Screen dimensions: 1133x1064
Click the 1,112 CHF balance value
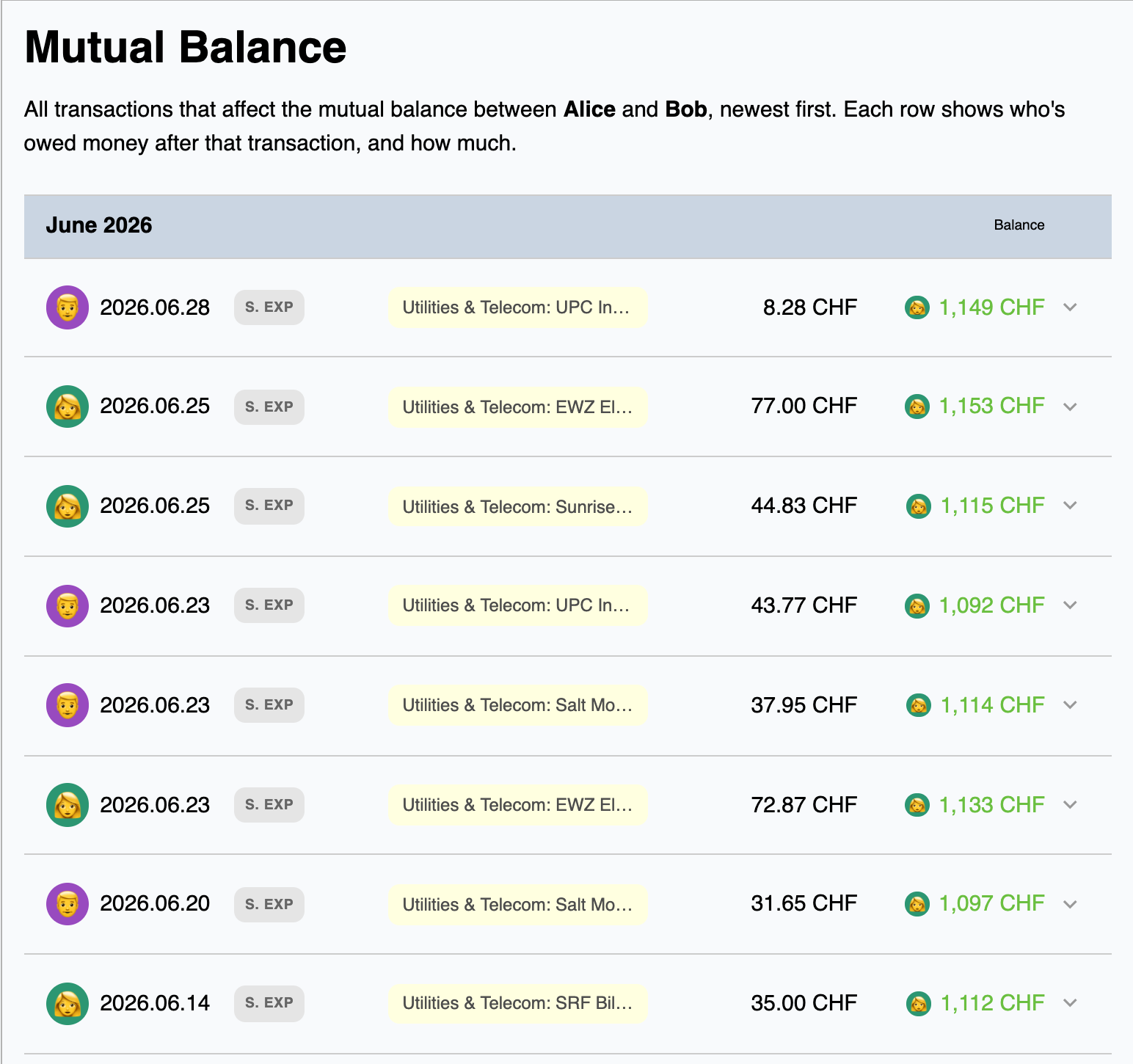tap(993, 1003)
